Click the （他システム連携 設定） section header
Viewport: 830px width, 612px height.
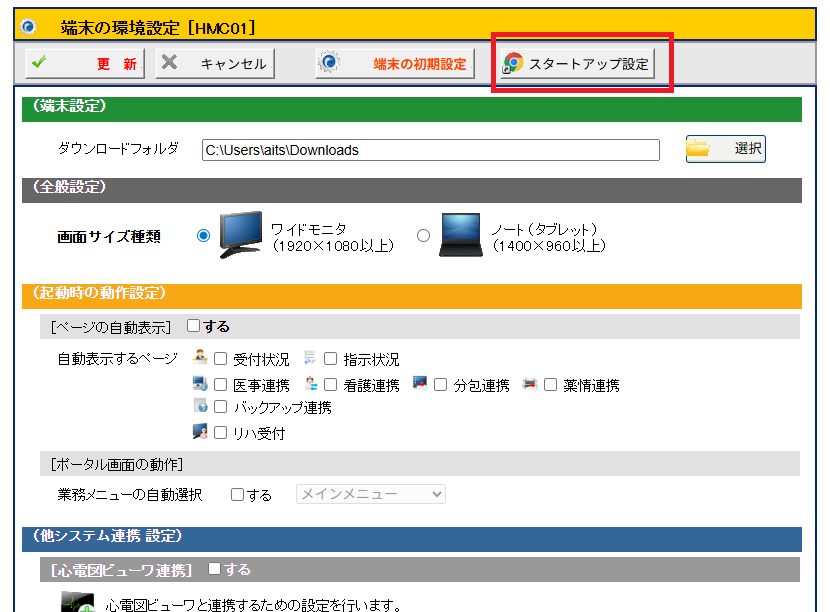412,539
